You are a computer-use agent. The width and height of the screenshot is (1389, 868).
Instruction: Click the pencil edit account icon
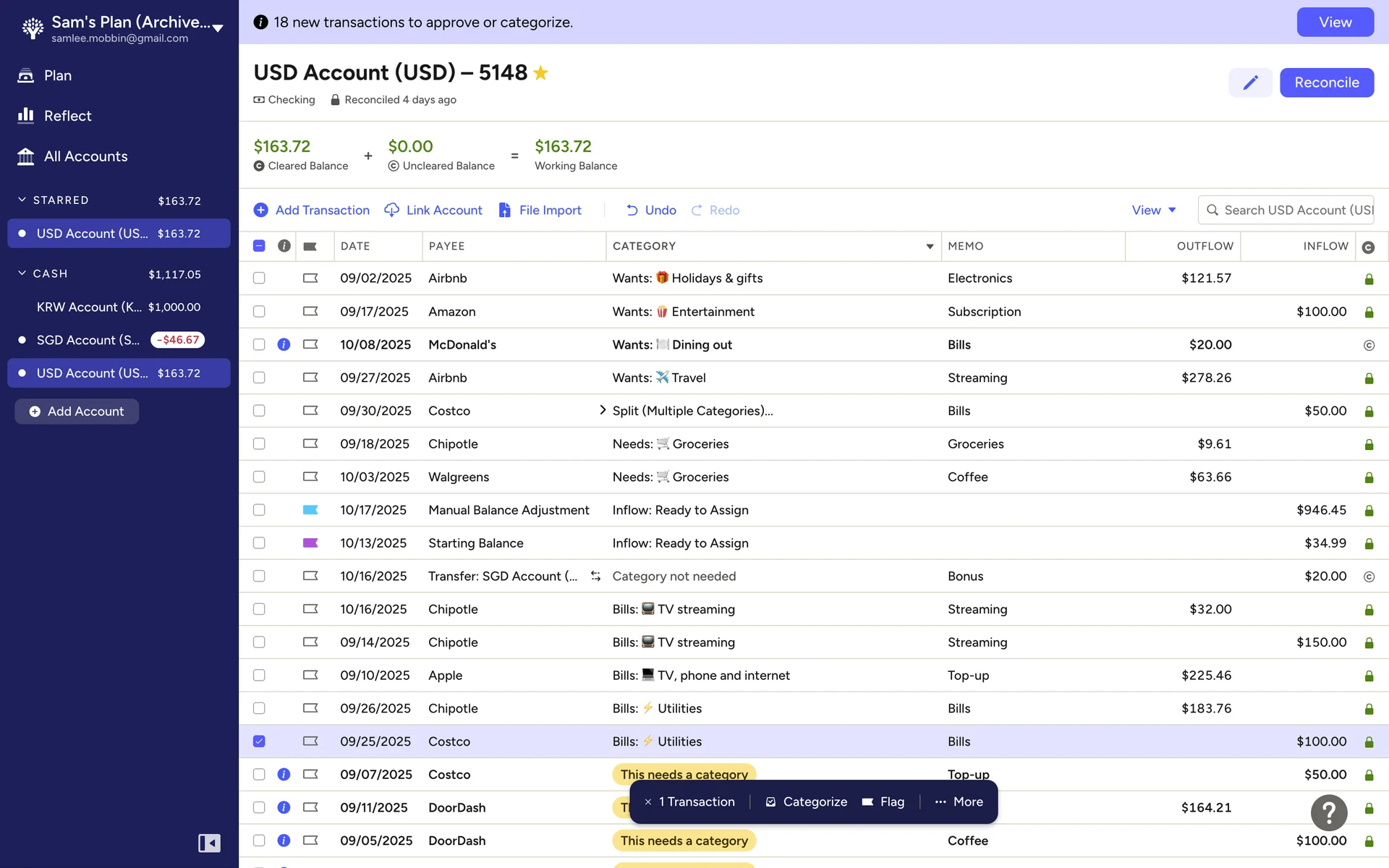click(x=1250, y=82)
